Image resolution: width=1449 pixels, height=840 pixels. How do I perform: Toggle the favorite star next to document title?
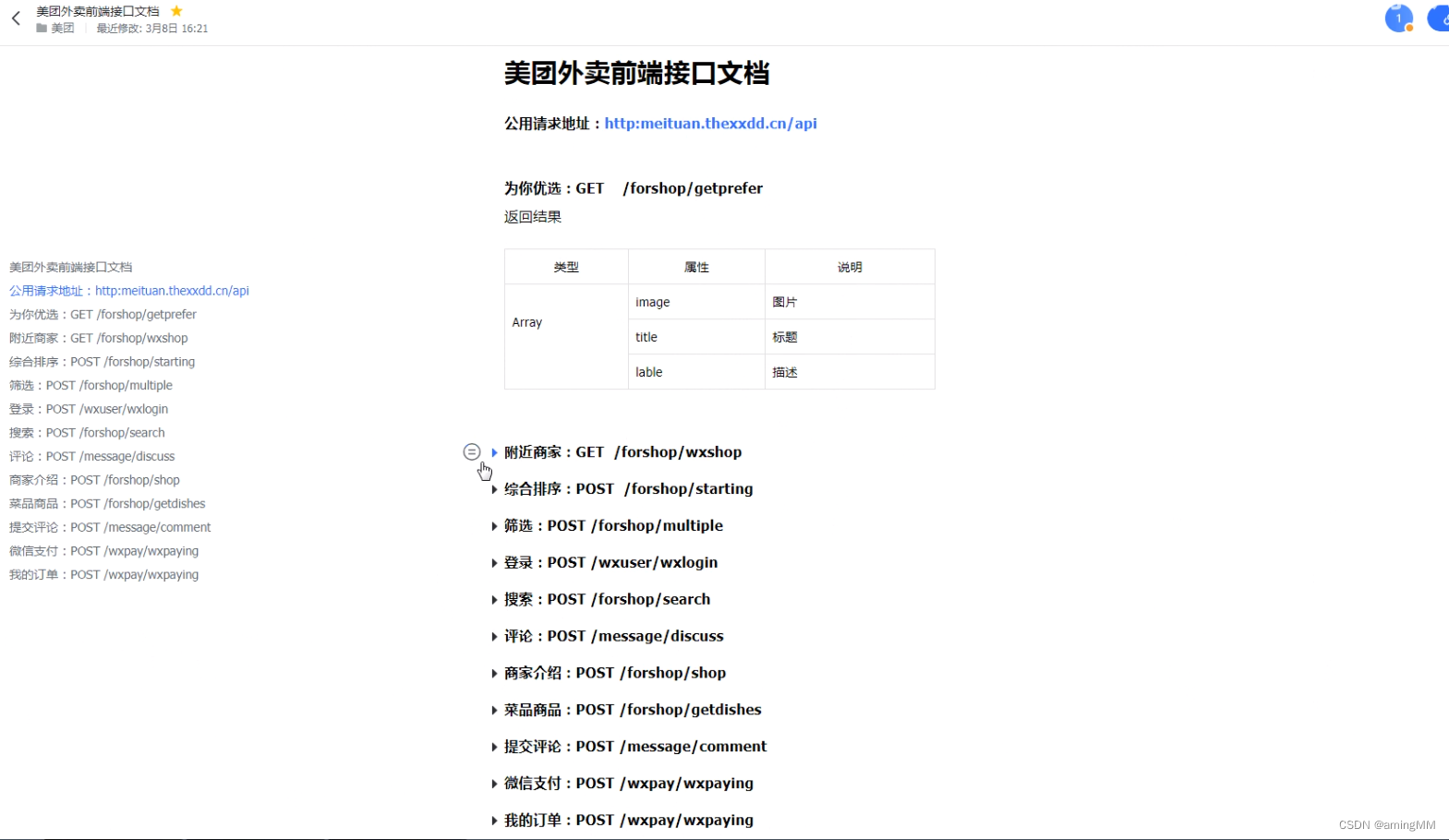tap(176, 11)
